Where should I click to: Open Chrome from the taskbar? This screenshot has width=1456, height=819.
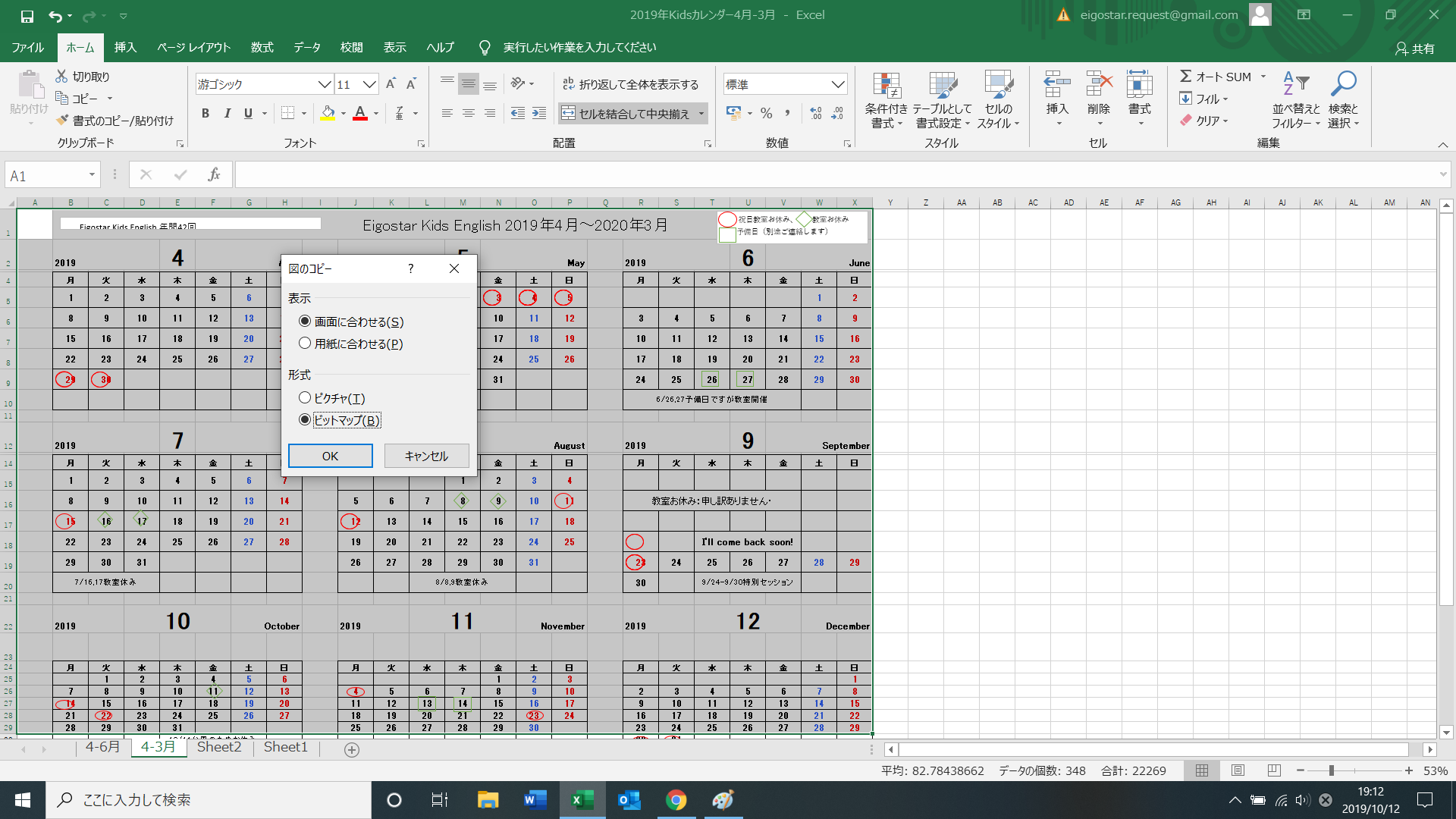tap(676, 800)
